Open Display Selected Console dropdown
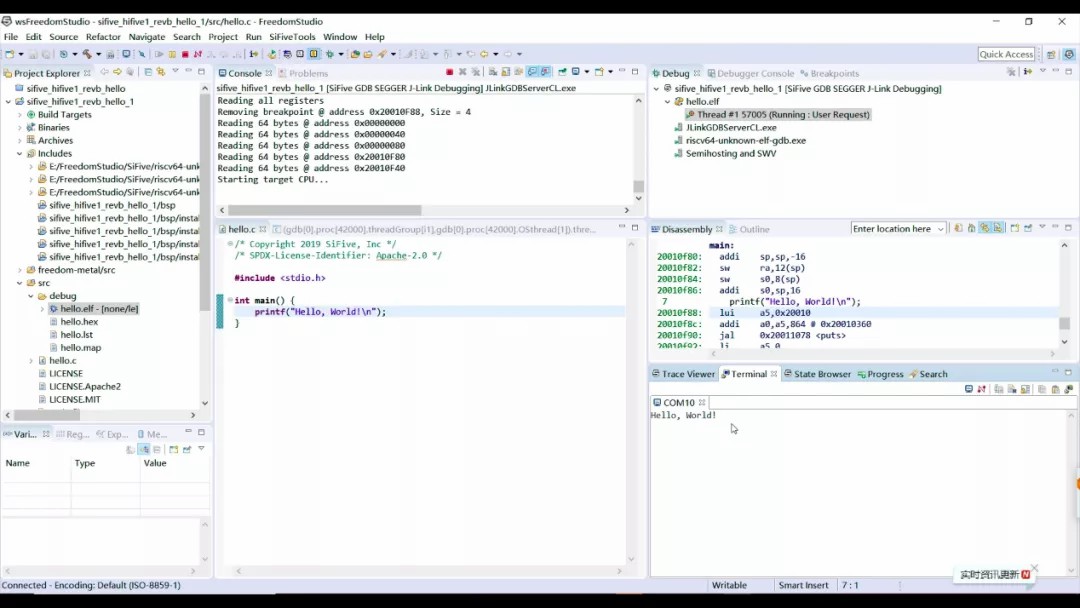The width and height of the screenshot is (1080, 608). [586, 72]
